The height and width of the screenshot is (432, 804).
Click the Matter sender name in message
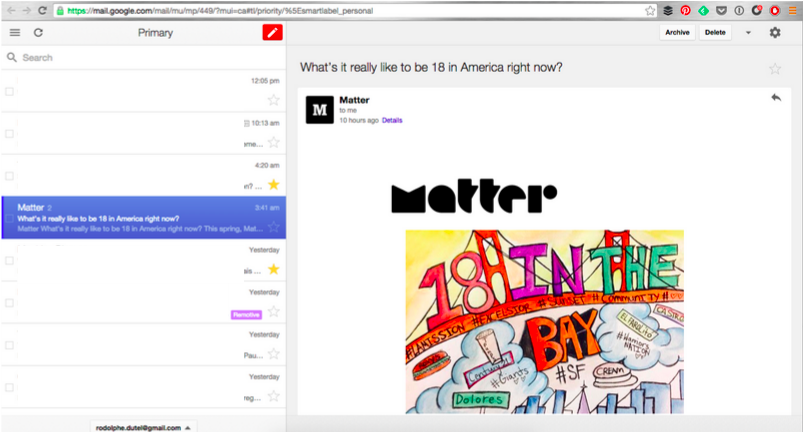(x=354, y=100)
